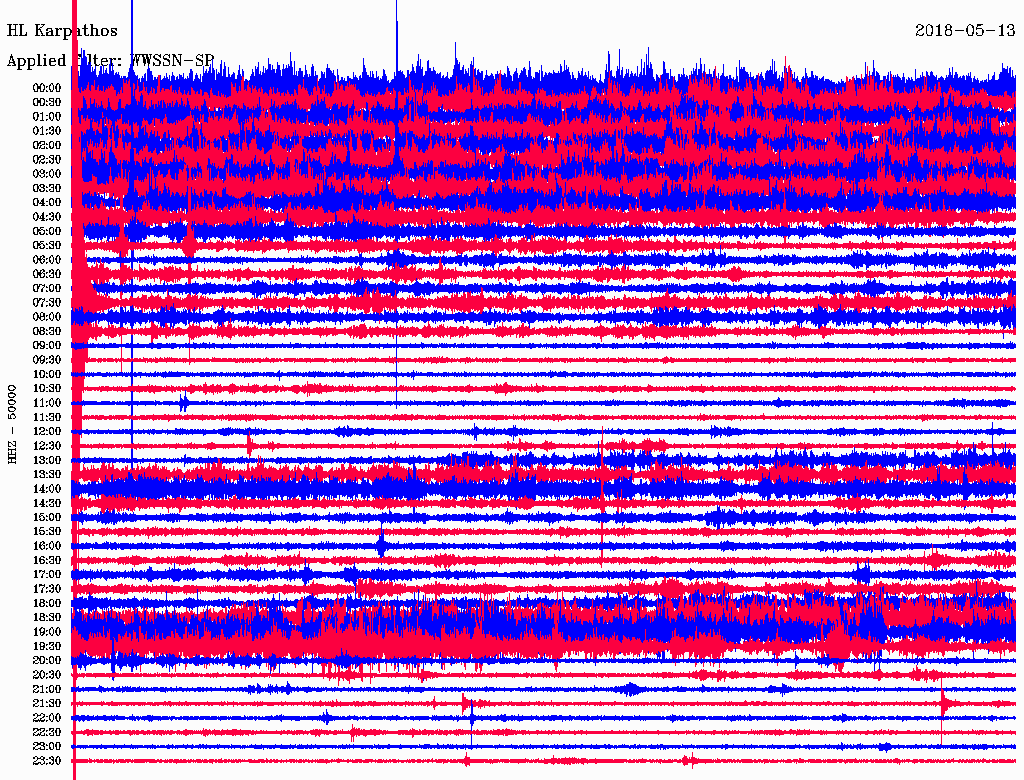Select the 17:30 time label

click(46, 589)
